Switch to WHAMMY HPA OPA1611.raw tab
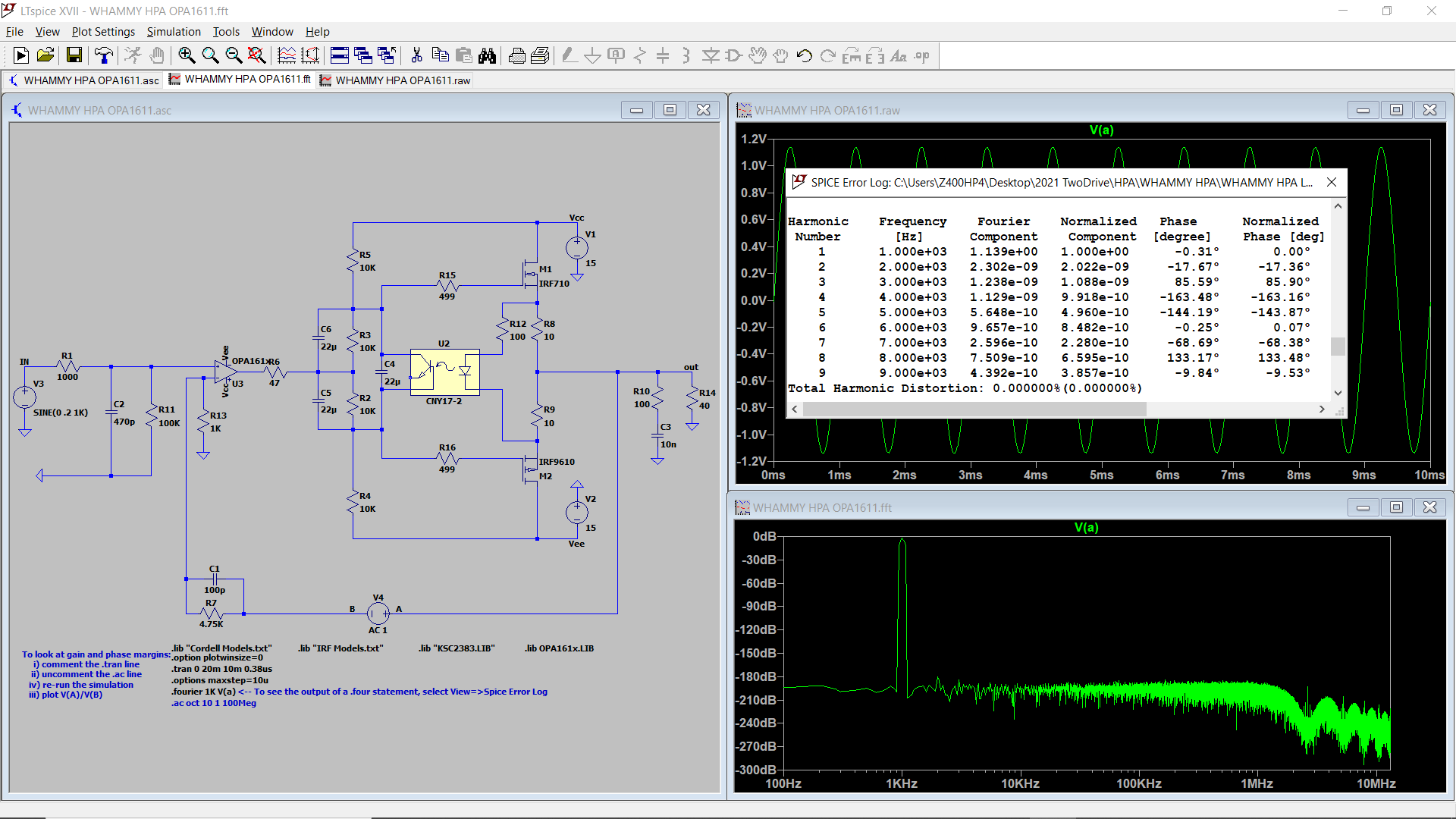Screen dimensions: 1456x819 pos(395,80)
